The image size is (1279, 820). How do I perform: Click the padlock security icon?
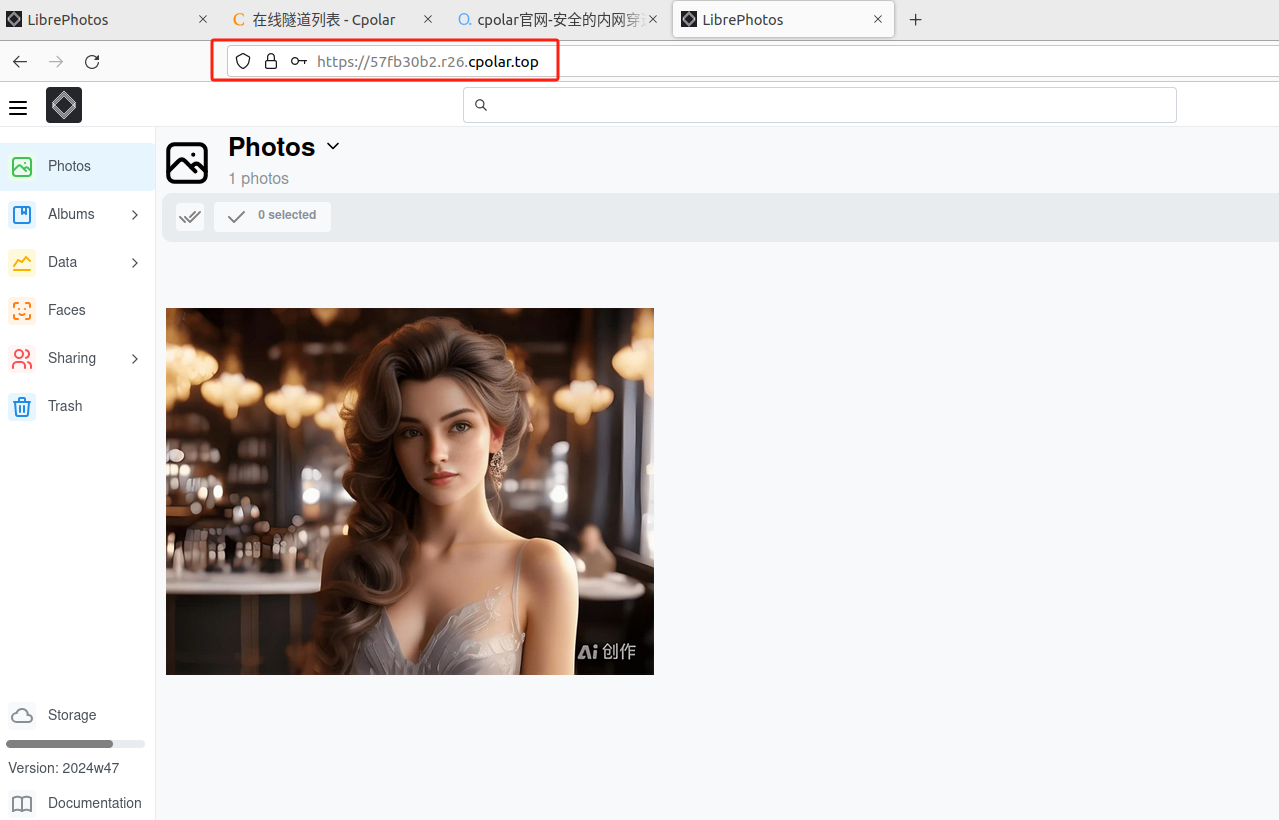[270, 61]
